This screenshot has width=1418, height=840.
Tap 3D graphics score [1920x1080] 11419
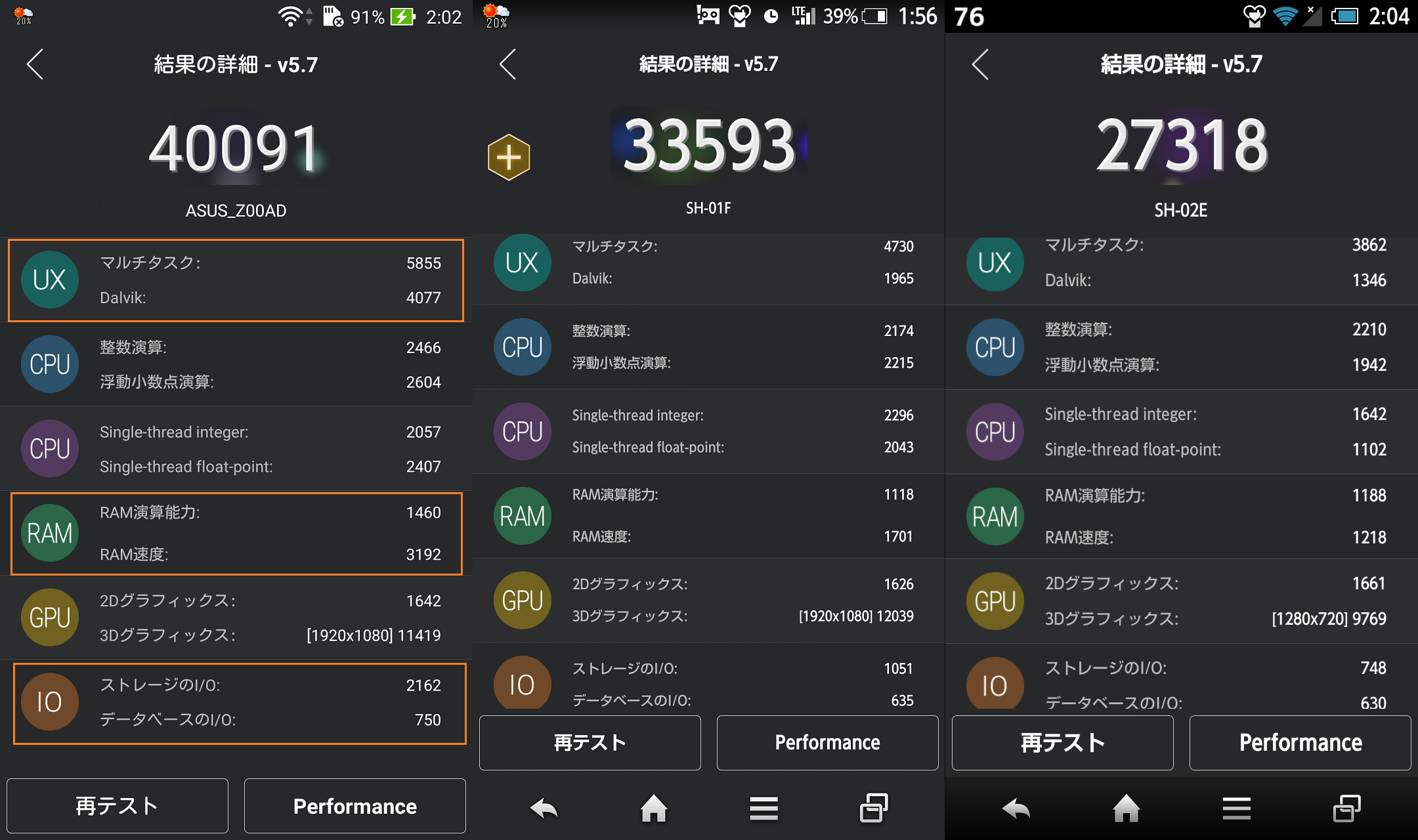(x=374, y=635)
